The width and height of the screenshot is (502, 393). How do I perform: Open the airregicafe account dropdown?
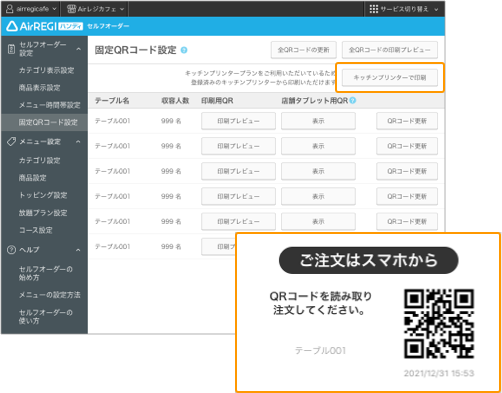[x=31, y=9]
